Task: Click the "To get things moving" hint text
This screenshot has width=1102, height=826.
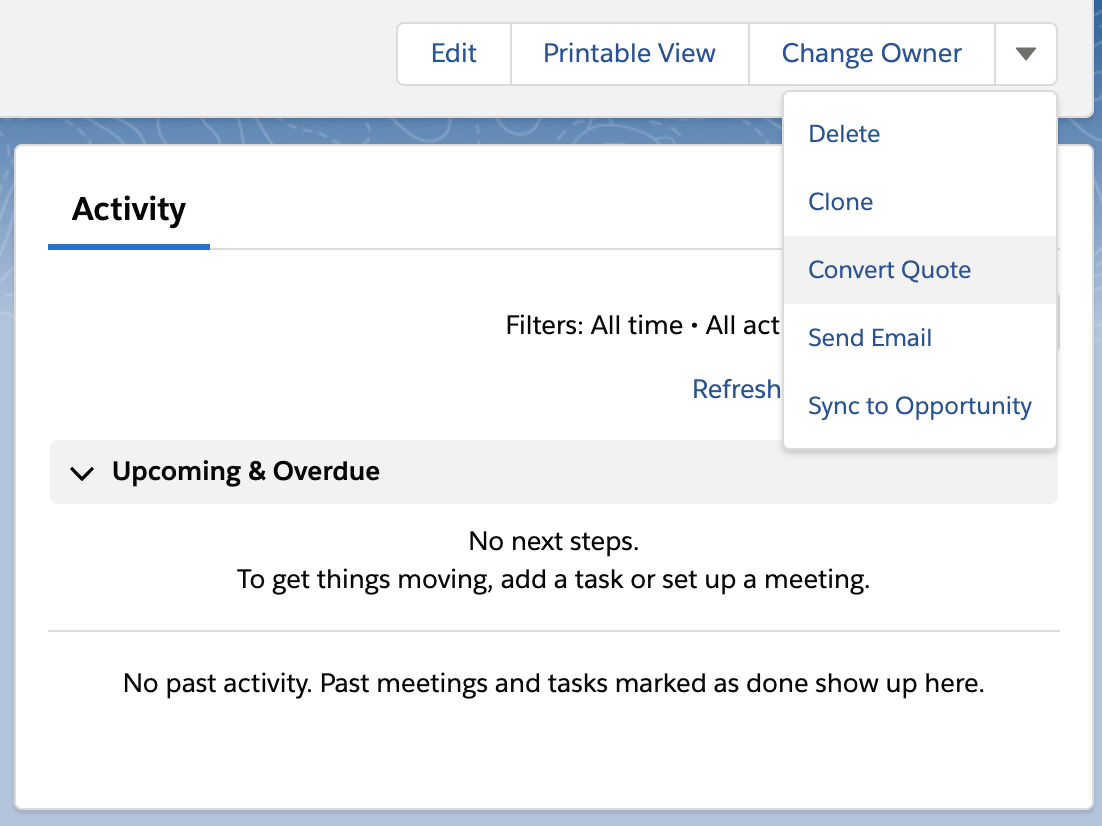Action: click(553, 580)
